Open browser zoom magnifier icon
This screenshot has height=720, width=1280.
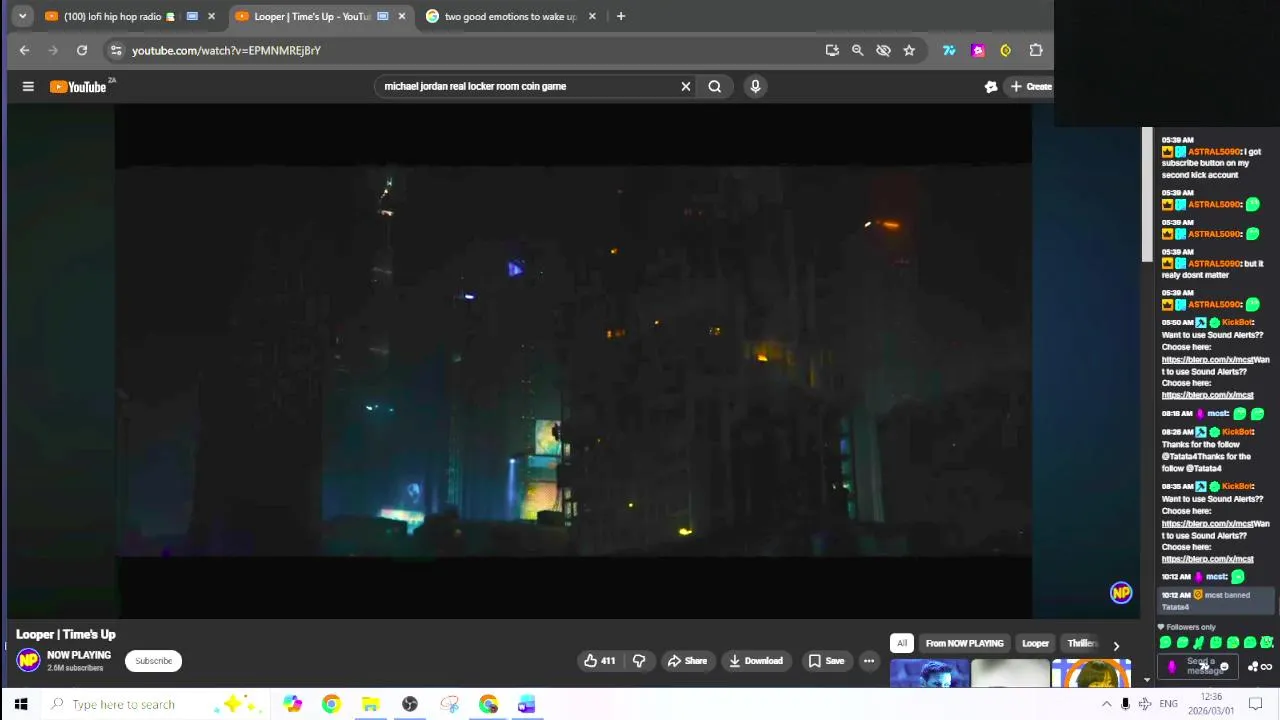pos(857,50)
